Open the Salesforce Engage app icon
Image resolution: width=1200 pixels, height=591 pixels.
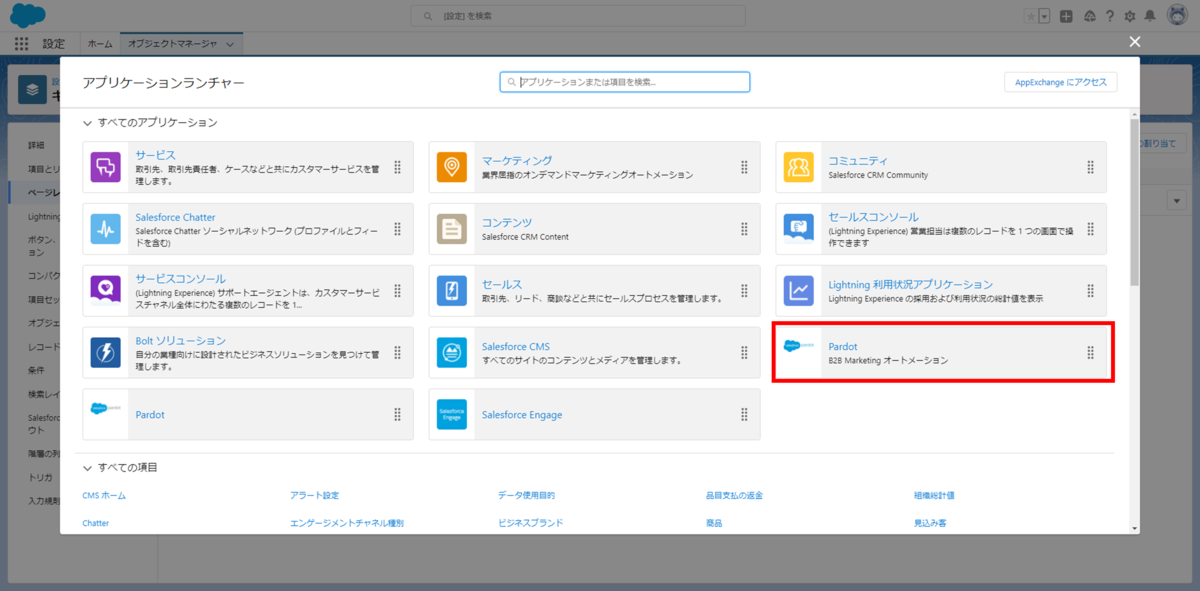pyautogui.click(x=452, y=415)
